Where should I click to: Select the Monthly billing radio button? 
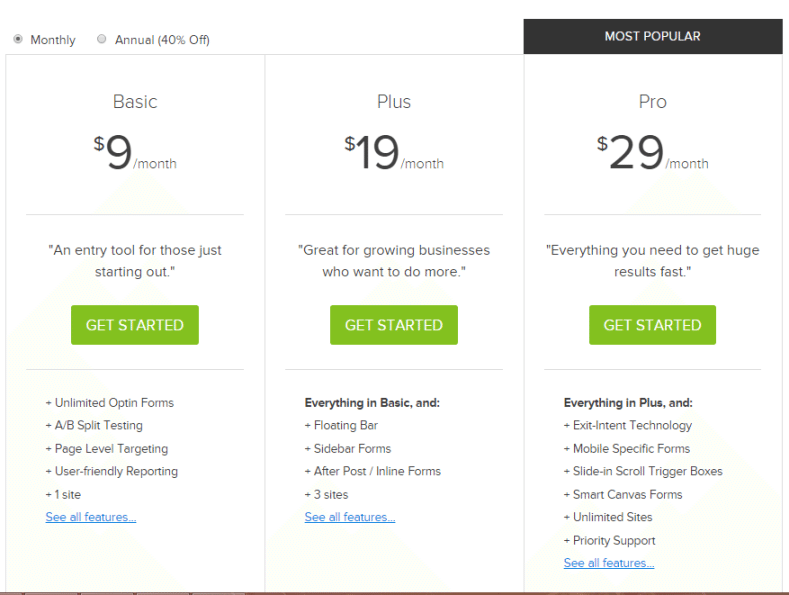pos(18,39)
